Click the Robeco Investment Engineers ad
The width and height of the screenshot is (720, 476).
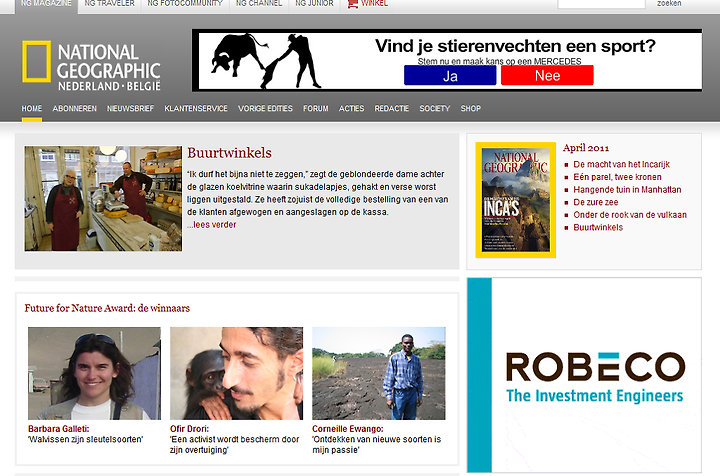(584, 375)
